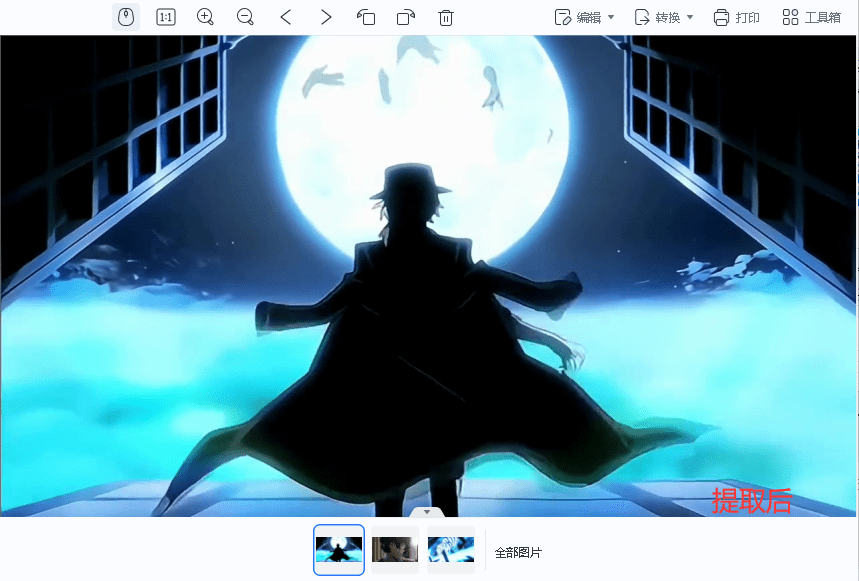The width and height of the screenshot is (859, 581).
Task: Select the second dark character thumbnail
Action: click(x=395, y=550)
